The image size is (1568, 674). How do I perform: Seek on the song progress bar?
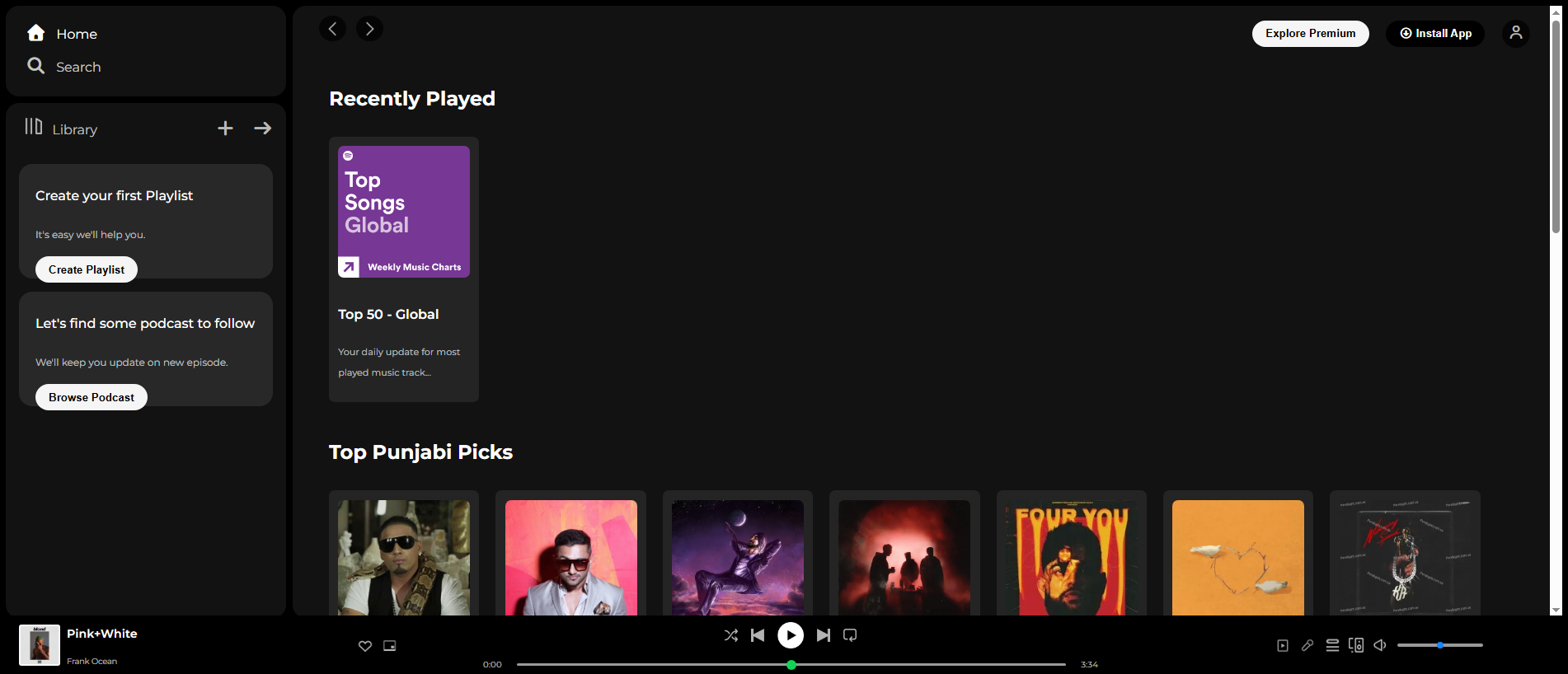tap(791, 664)
